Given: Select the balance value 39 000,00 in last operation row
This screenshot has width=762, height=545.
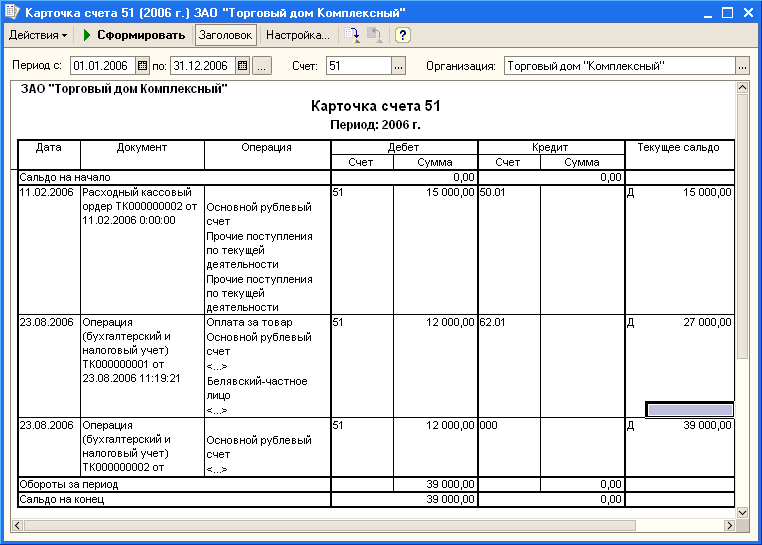Looking at the screenshot, I should pos(707,425).
